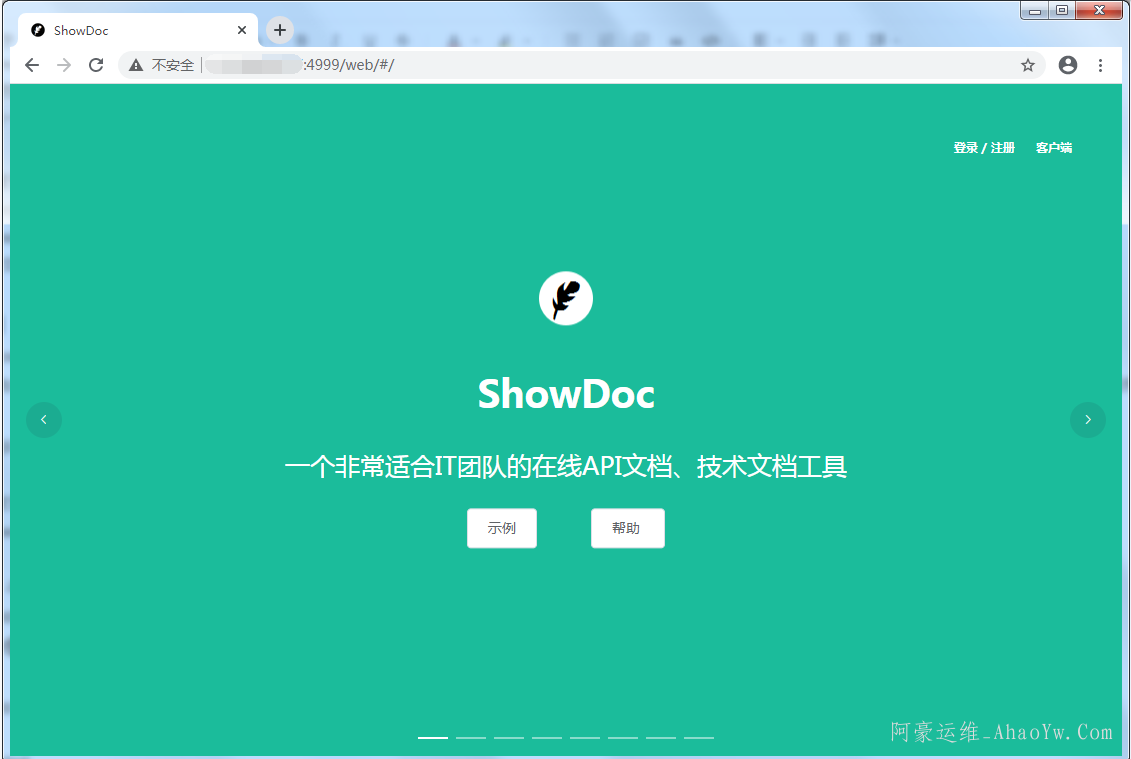The height and width of the screenshot is (759, 1131).
Task: Navigate back using browser back arrow
Action: 32,65
